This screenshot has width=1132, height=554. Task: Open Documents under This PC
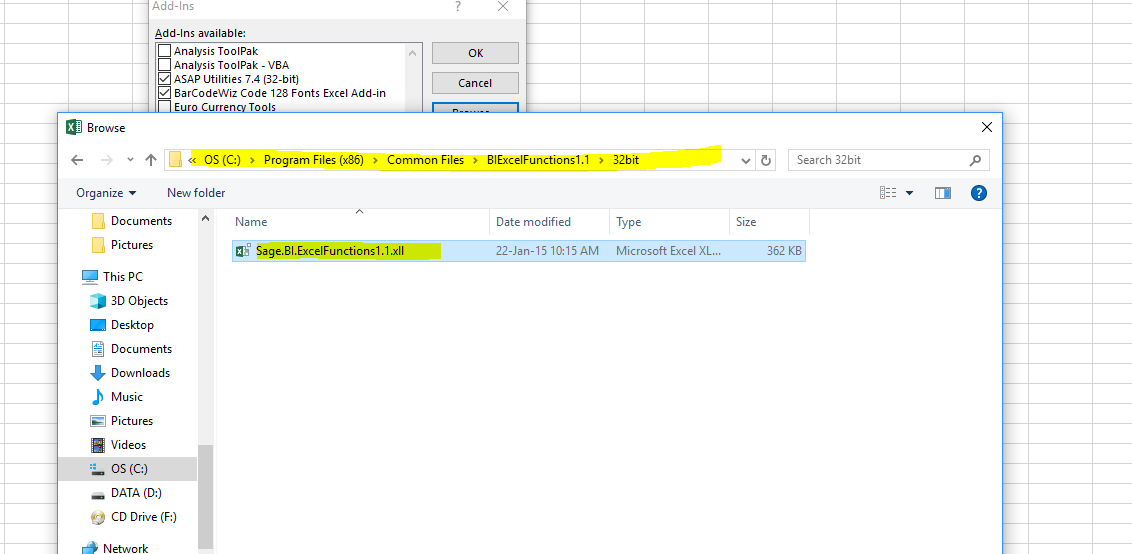click(131, 349)
